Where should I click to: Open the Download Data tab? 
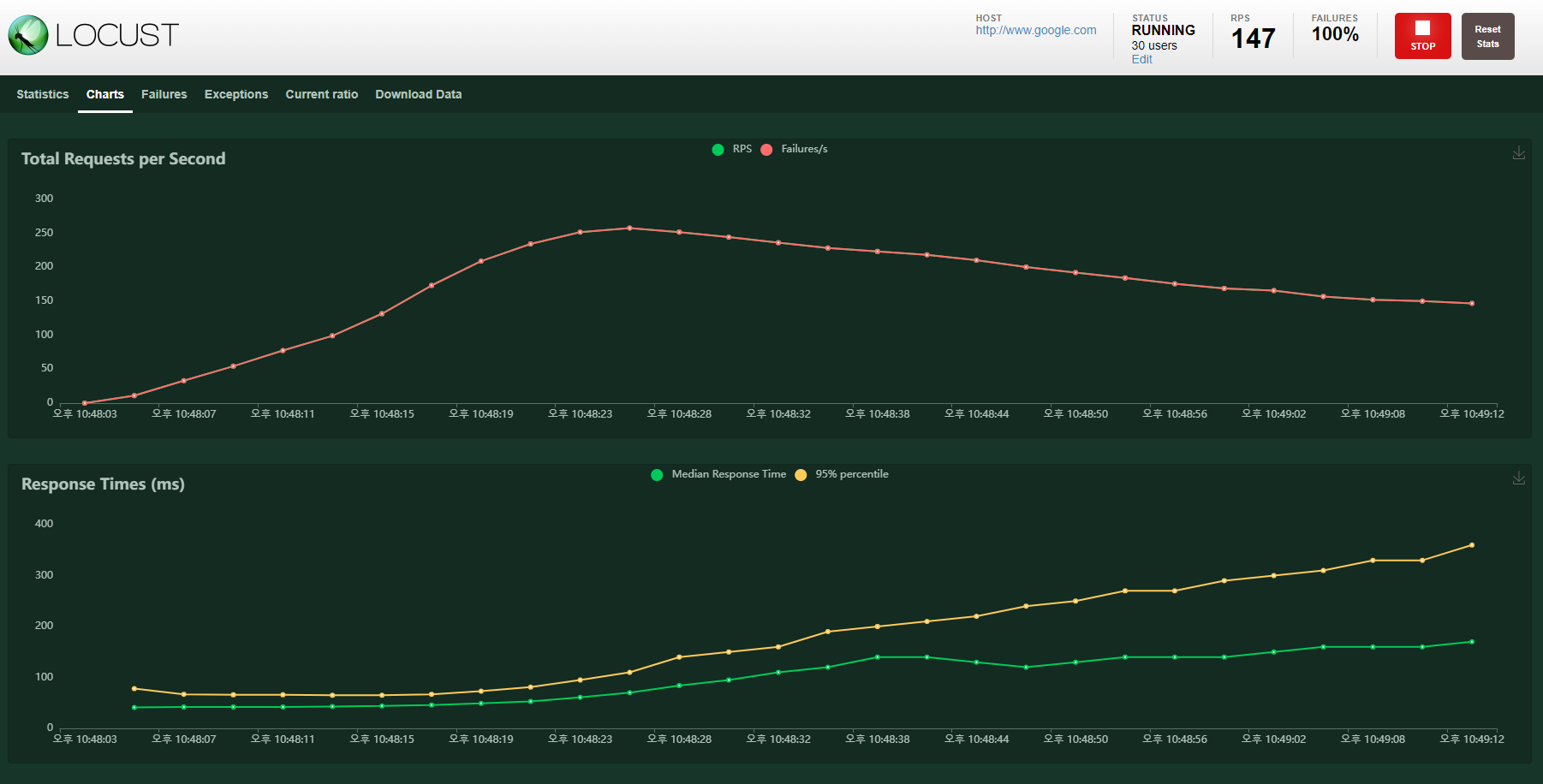coord(419,94)
